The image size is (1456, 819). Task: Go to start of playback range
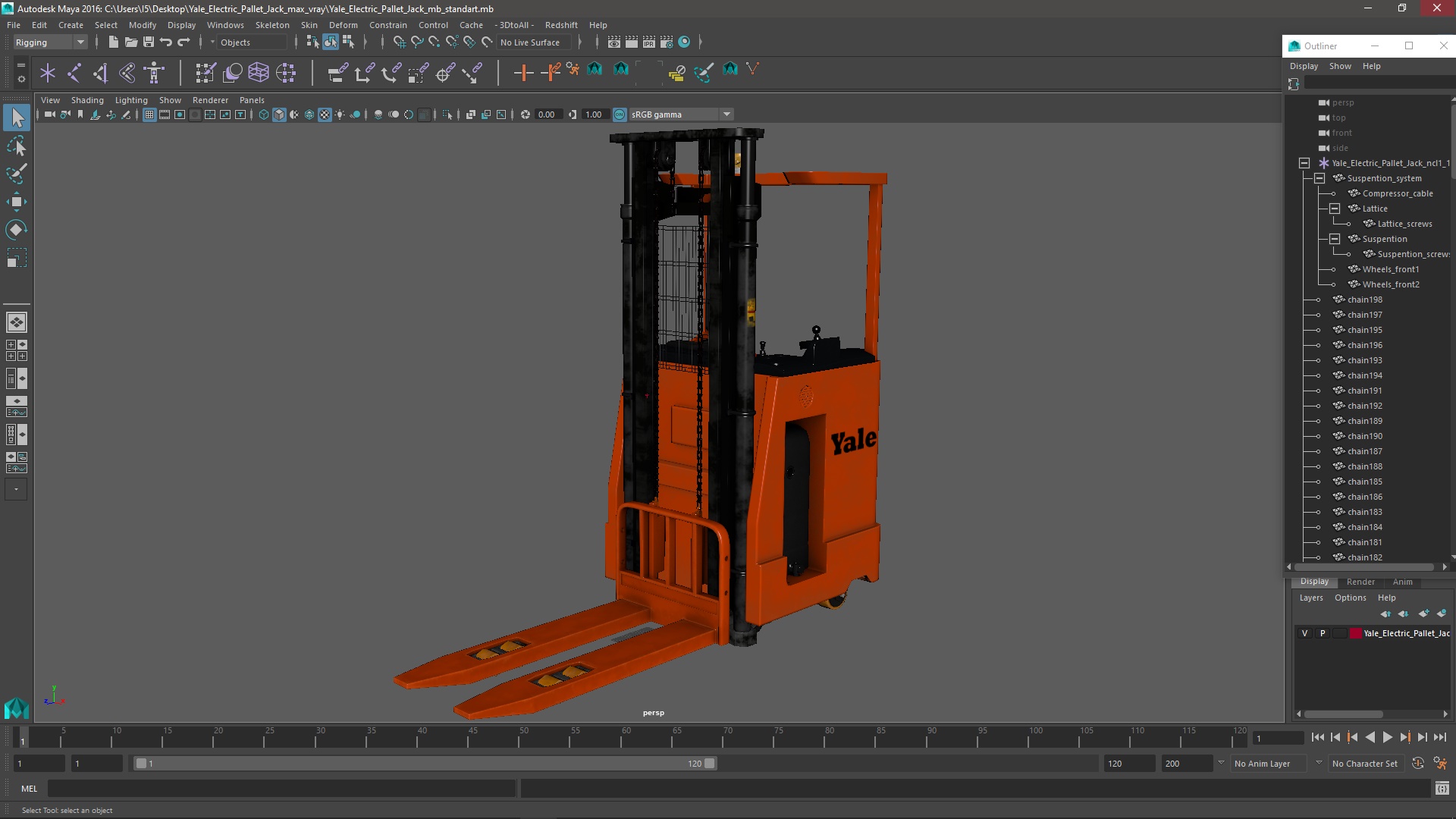click(1317, 737)
